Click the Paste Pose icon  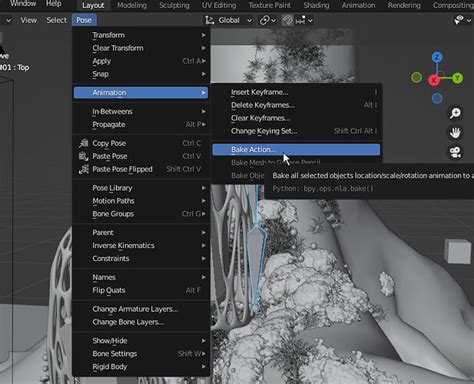83,156
